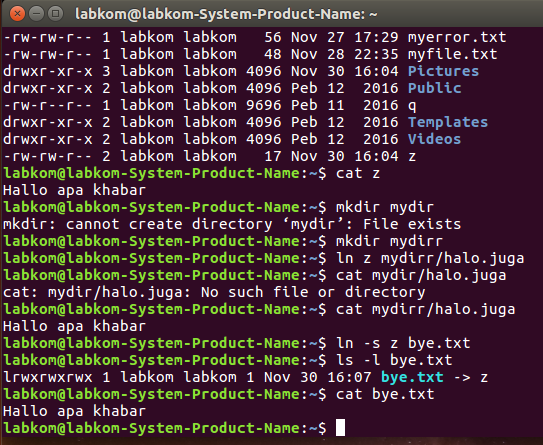Click the myerror.txt file name
This screenshot has height=445, width=543.
pyautogui.click(x=457, y=37)
